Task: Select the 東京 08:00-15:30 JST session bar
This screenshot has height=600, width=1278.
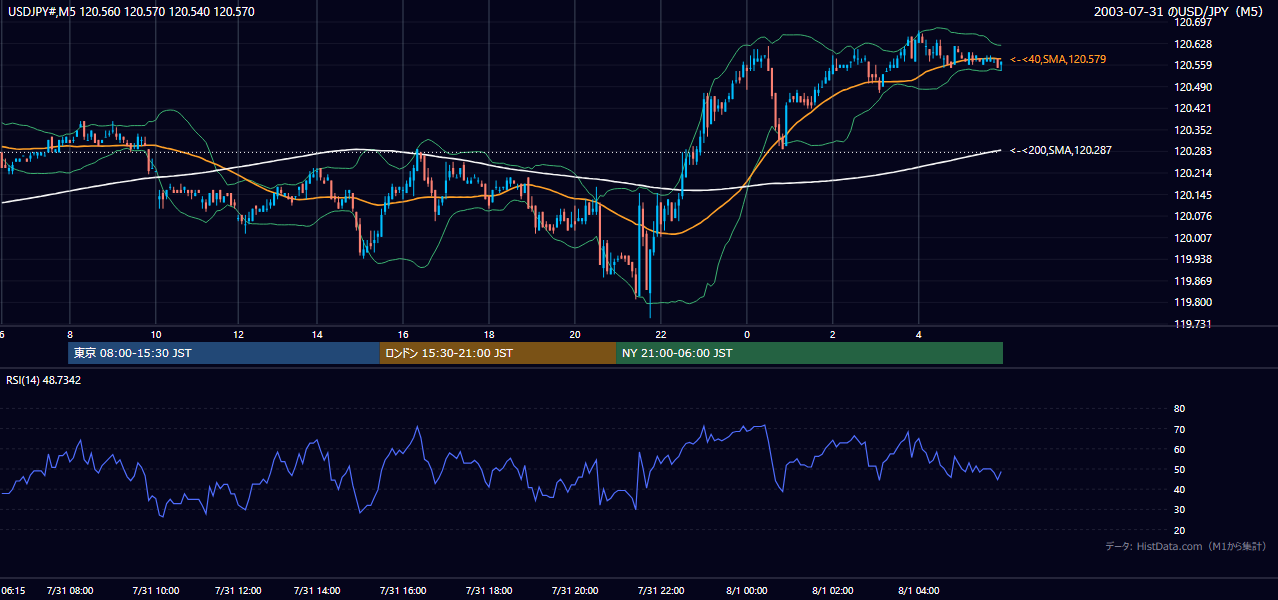Action: pyautogui.click(x=224, y=353)
